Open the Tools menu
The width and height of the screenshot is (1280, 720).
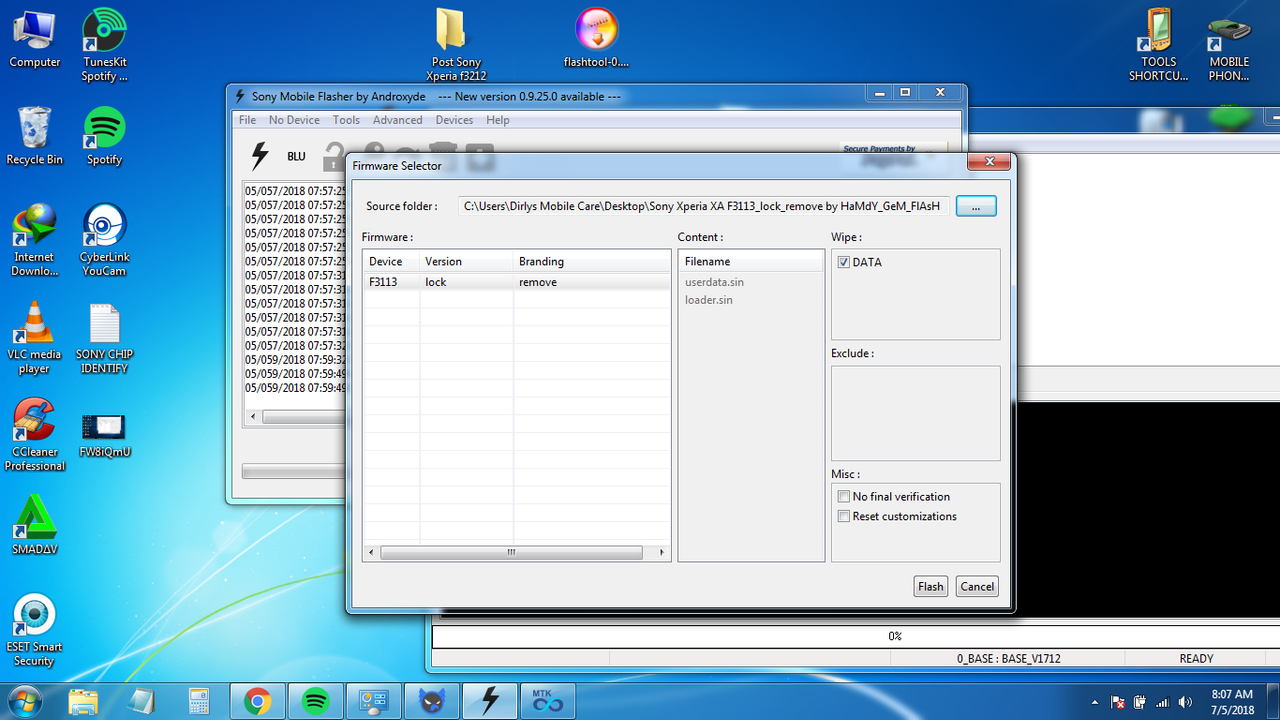coord(346,120)
